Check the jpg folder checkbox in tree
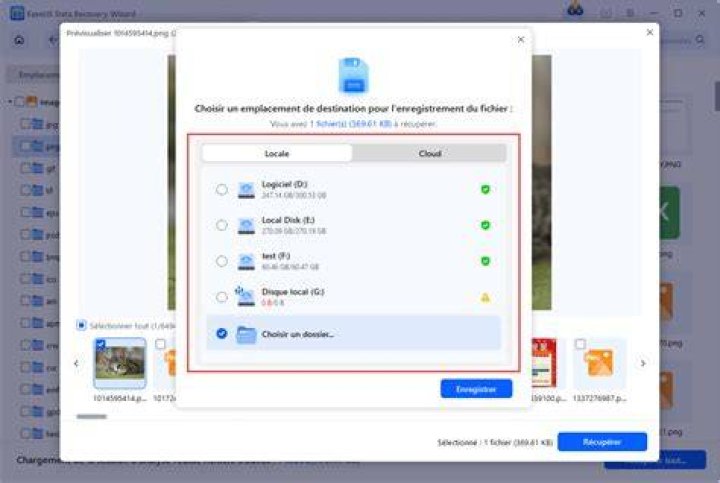720x483 pixels. (x=26, y=124)
